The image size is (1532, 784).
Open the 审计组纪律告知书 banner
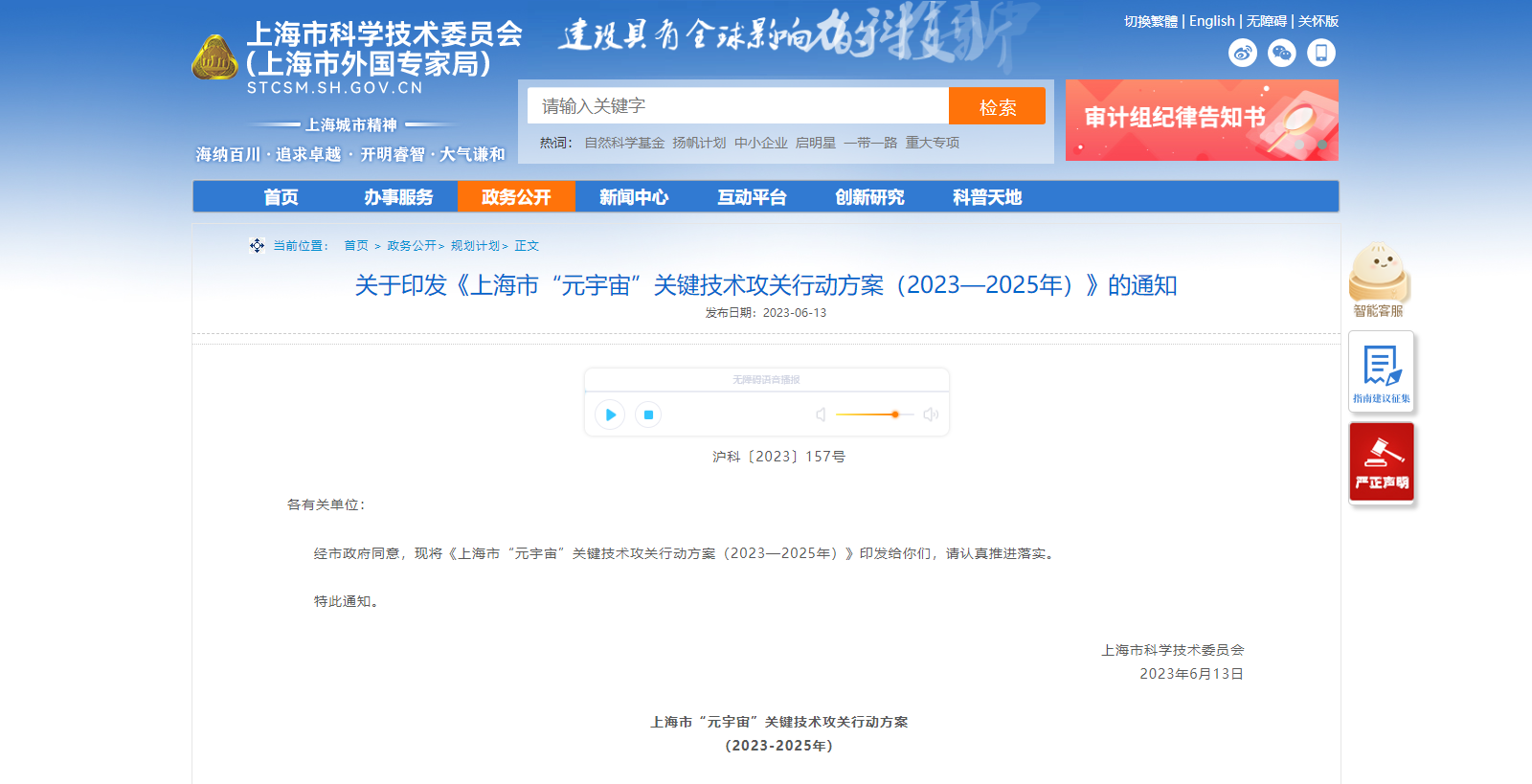tap(1202, 120)
